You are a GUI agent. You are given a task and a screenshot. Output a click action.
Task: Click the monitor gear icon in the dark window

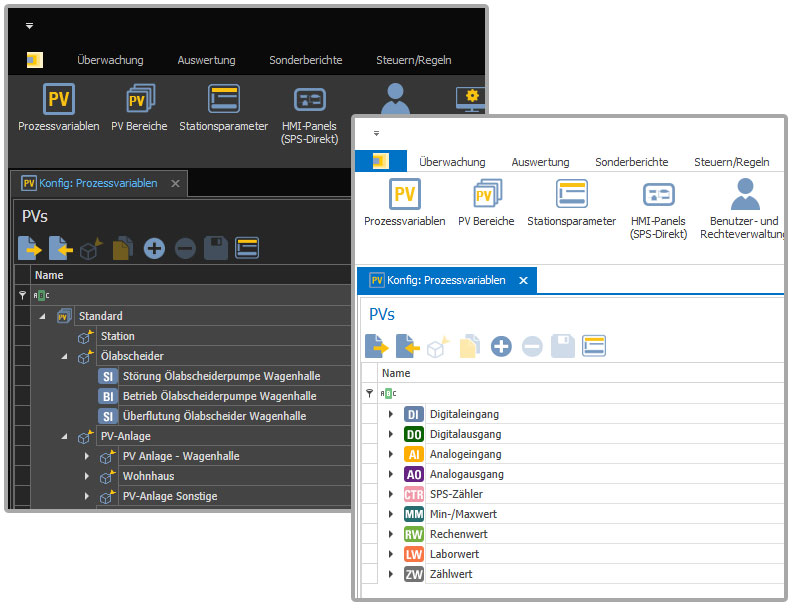pyautogui.click(x=470, y=99)
